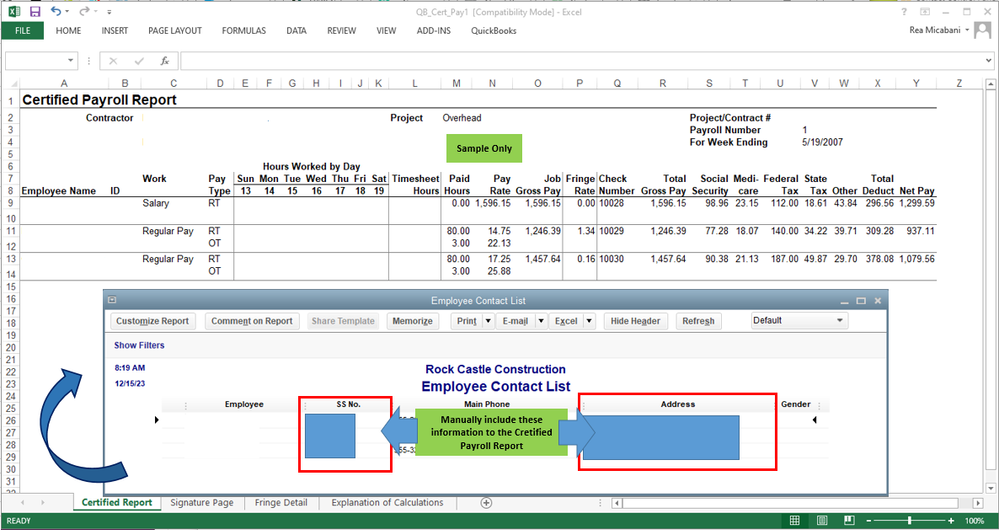Open the Excel export dropdown arrow

[589, 321]
